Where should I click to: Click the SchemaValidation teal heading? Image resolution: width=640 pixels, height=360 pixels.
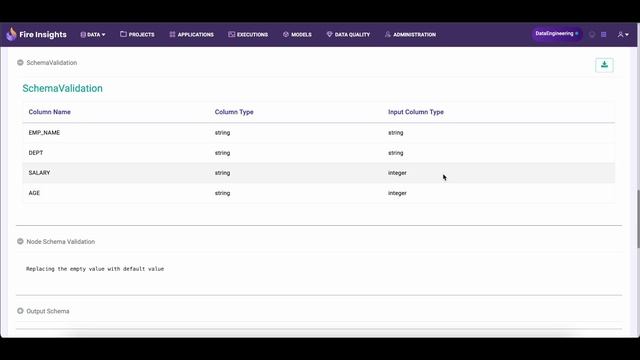point(62,88)
